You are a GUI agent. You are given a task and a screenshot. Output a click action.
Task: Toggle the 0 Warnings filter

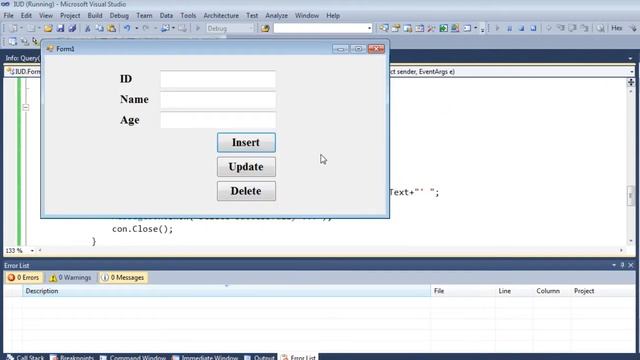[x=70, y=278]
